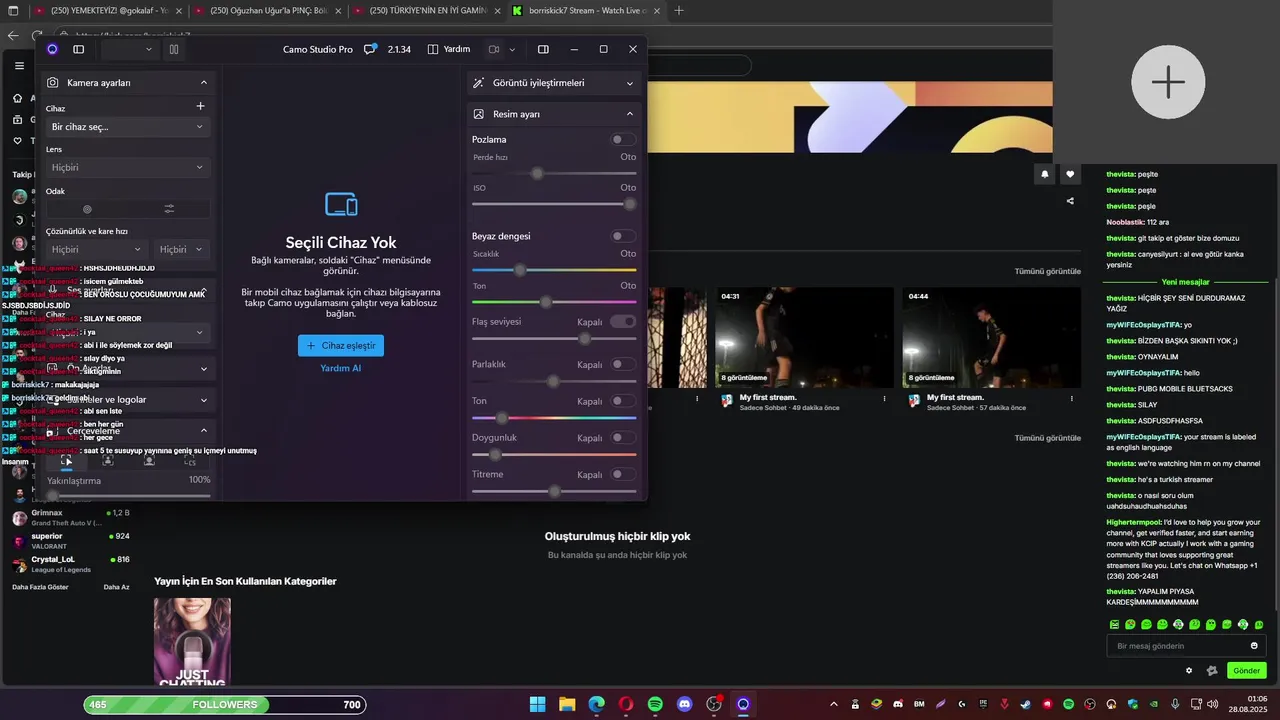Toggle the Beyaz dengesi switch
The width and height of the screenshot is (1280, 720).
pyautogui.click(x=623, y=236)
